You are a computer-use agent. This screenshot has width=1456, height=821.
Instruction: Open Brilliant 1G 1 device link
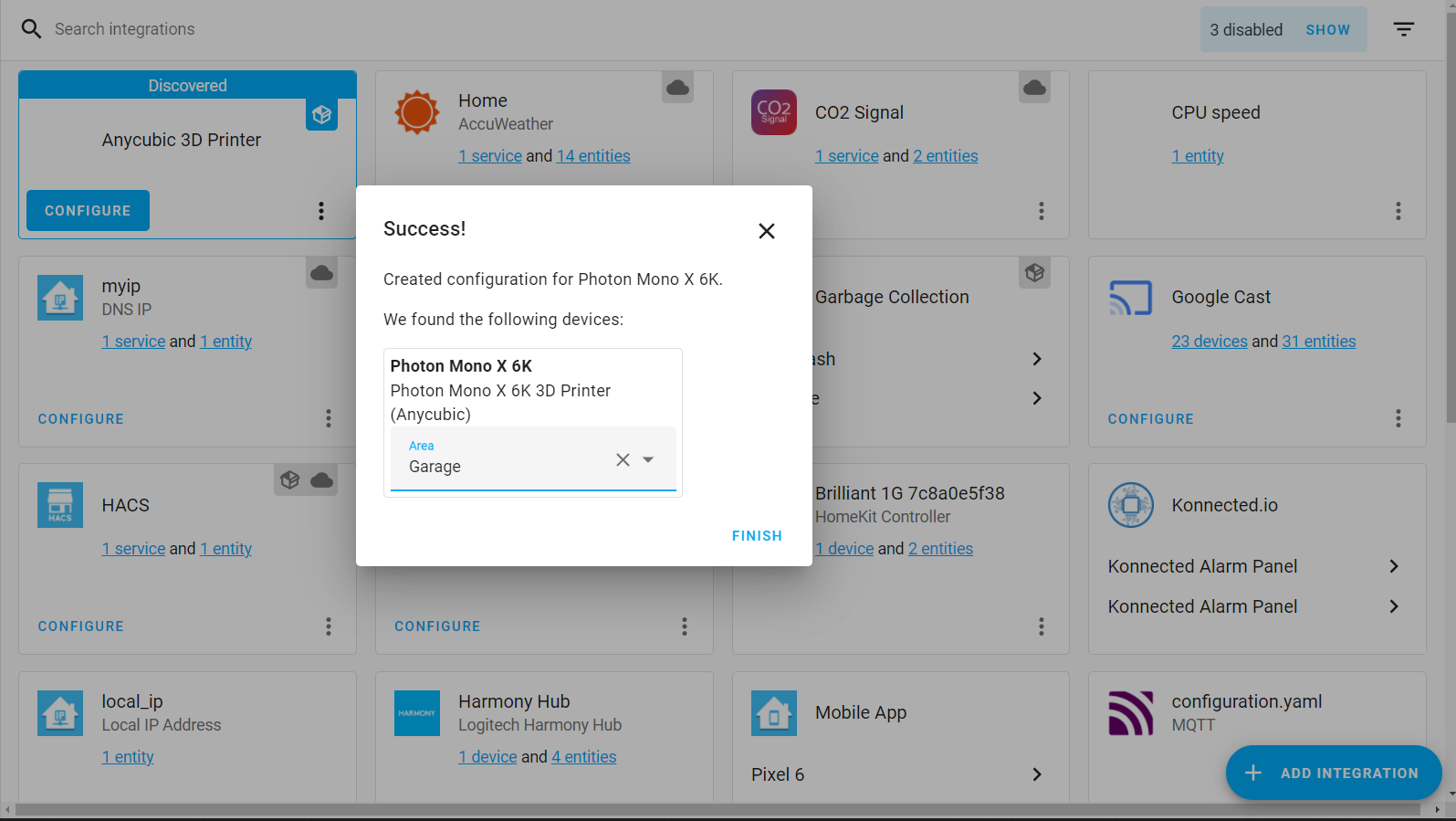coord(844,549)
